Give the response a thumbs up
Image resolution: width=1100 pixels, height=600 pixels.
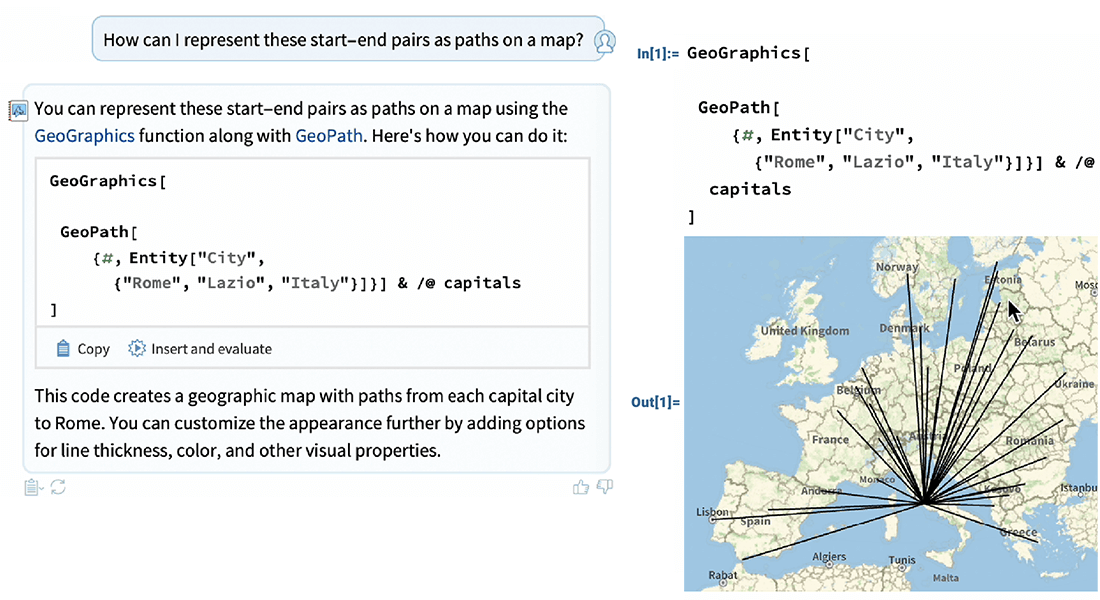[x=580, y=487]
